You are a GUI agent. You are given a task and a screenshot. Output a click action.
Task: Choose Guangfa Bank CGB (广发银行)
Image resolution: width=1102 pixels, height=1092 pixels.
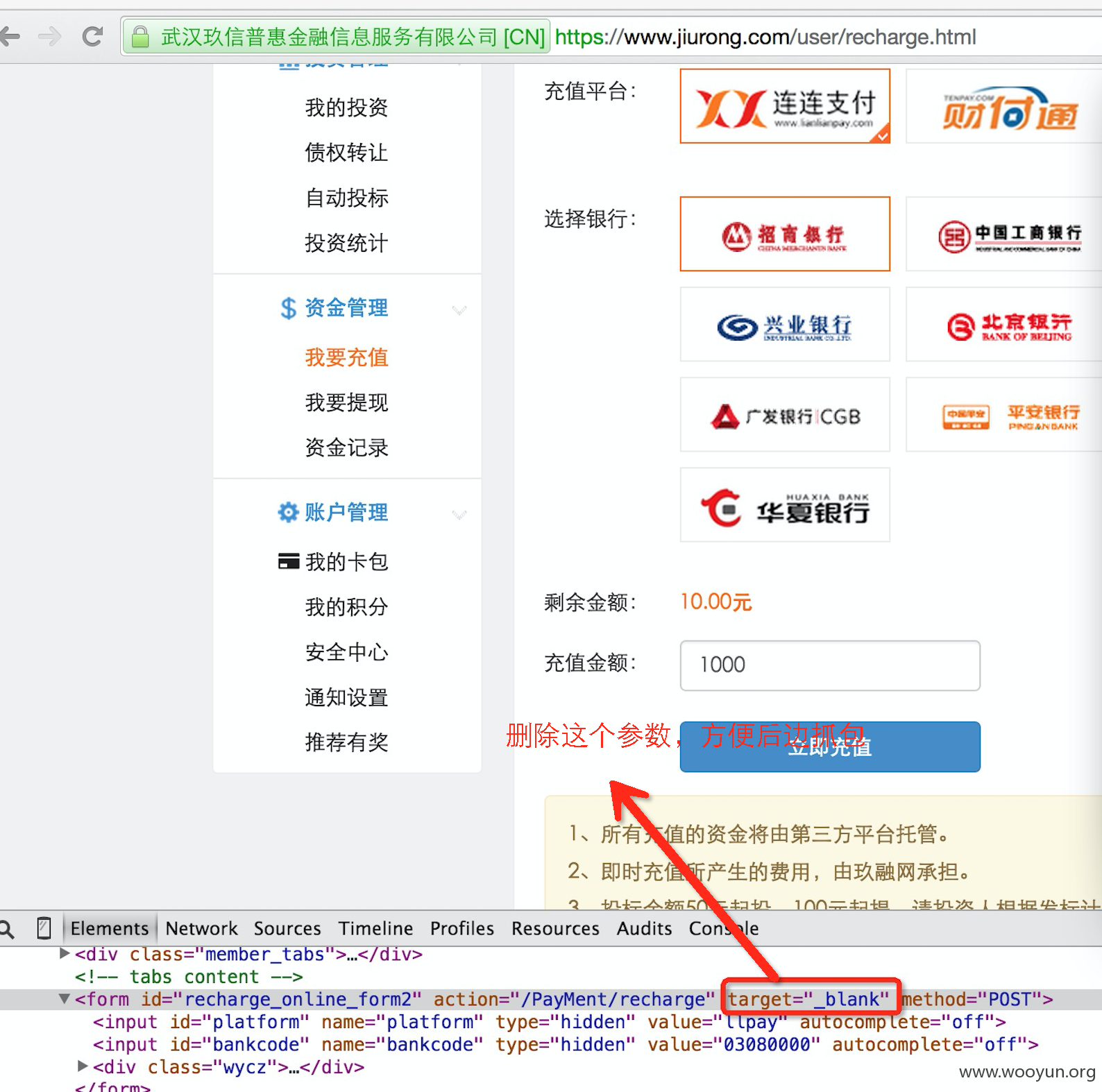coord(785,414)
